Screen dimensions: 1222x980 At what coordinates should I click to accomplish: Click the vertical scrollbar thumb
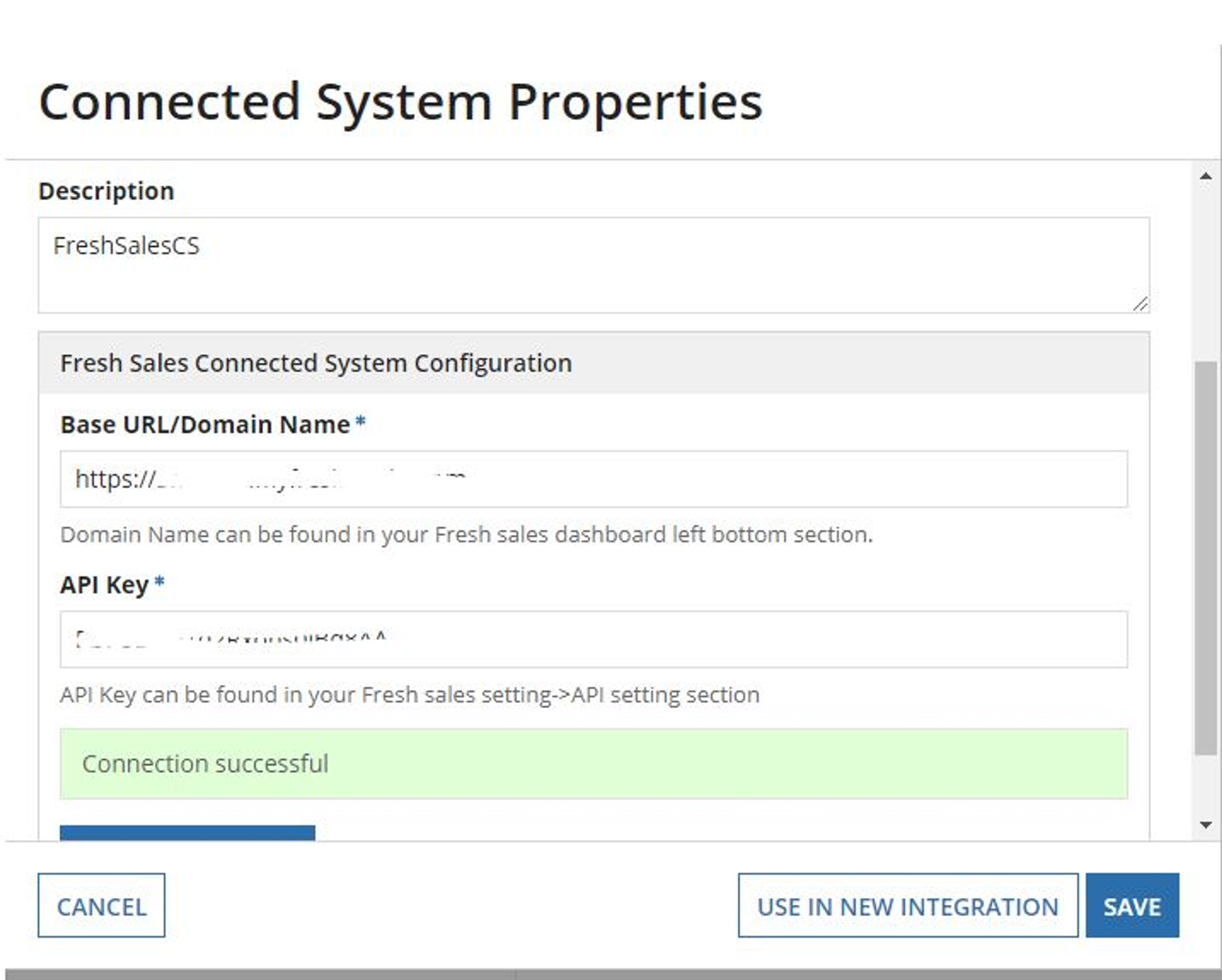1206,558
